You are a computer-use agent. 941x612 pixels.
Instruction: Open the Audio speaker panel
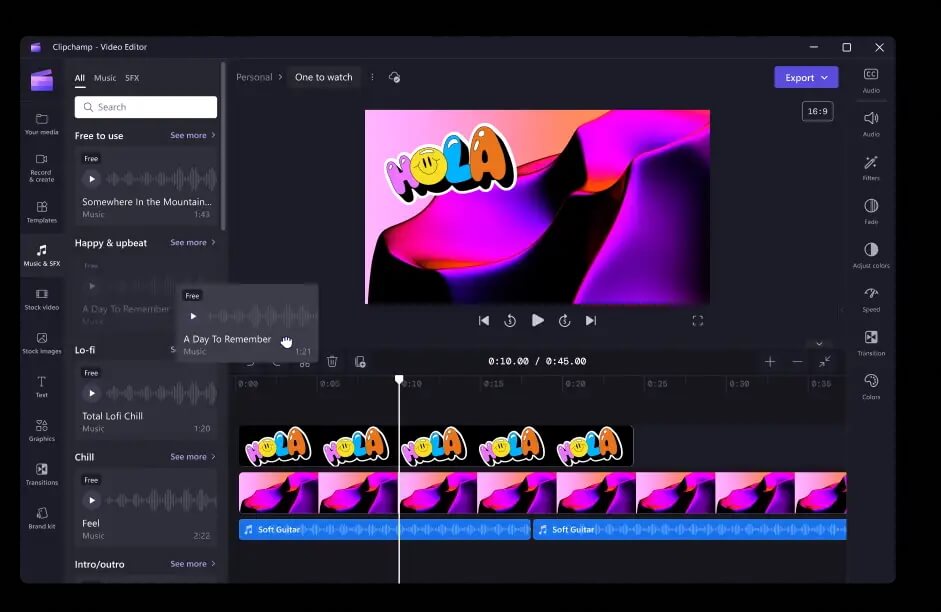coord(871,118)
